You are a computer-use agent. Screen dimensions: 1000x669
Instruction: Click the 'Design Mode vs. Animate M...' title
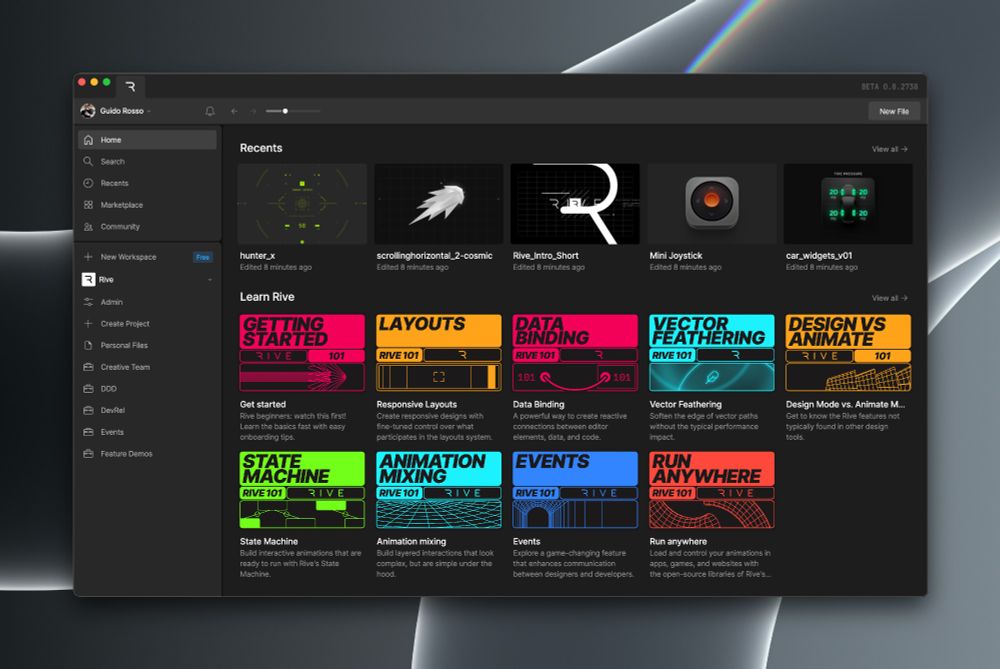(x=845, y=404)
